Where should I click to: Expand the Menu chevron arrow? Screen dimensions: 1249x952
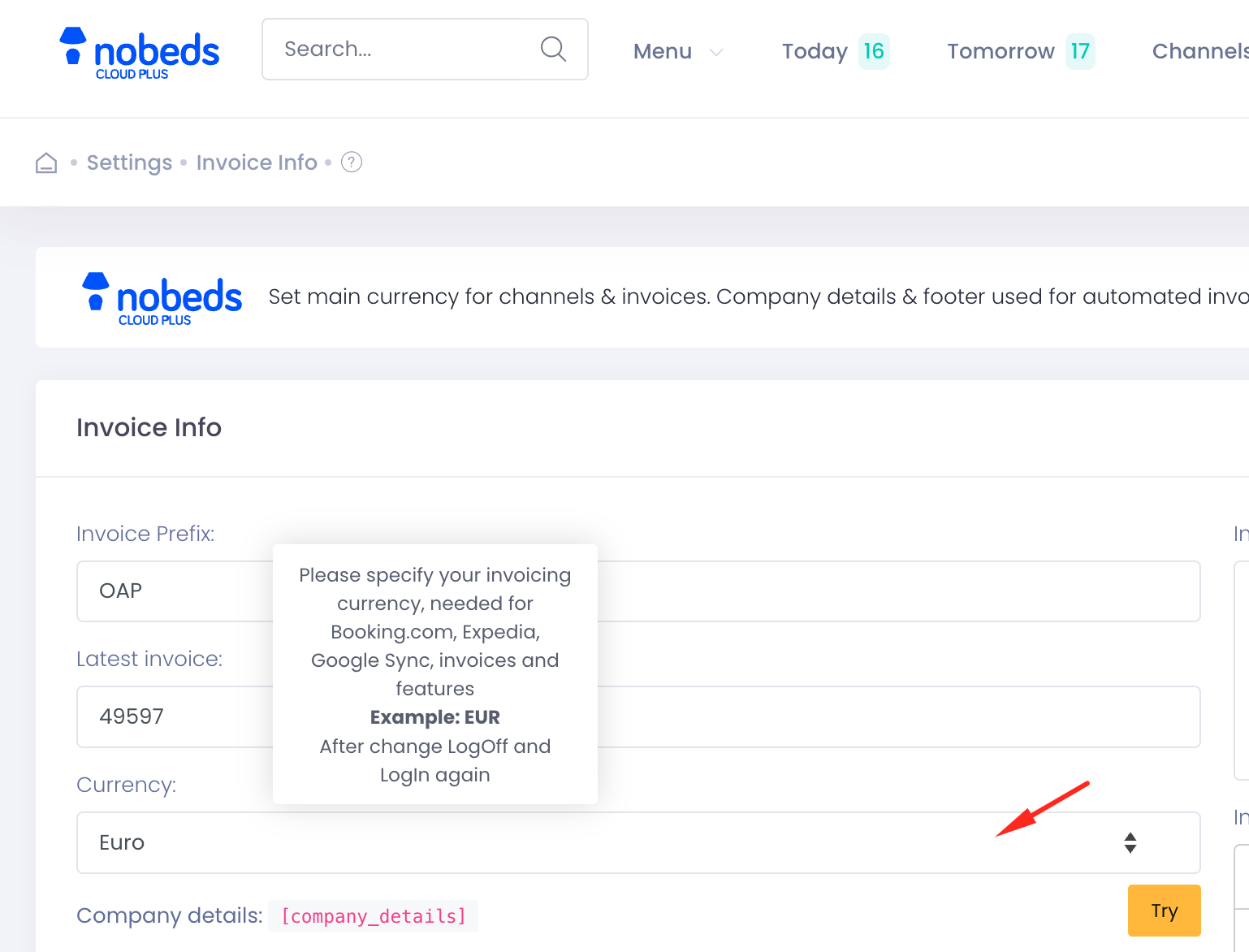tap(716, 52)
